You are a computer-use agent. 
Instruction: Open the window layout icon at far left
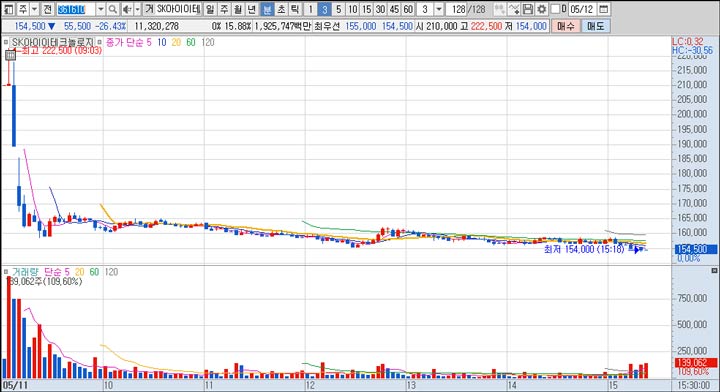click(9, 9)
